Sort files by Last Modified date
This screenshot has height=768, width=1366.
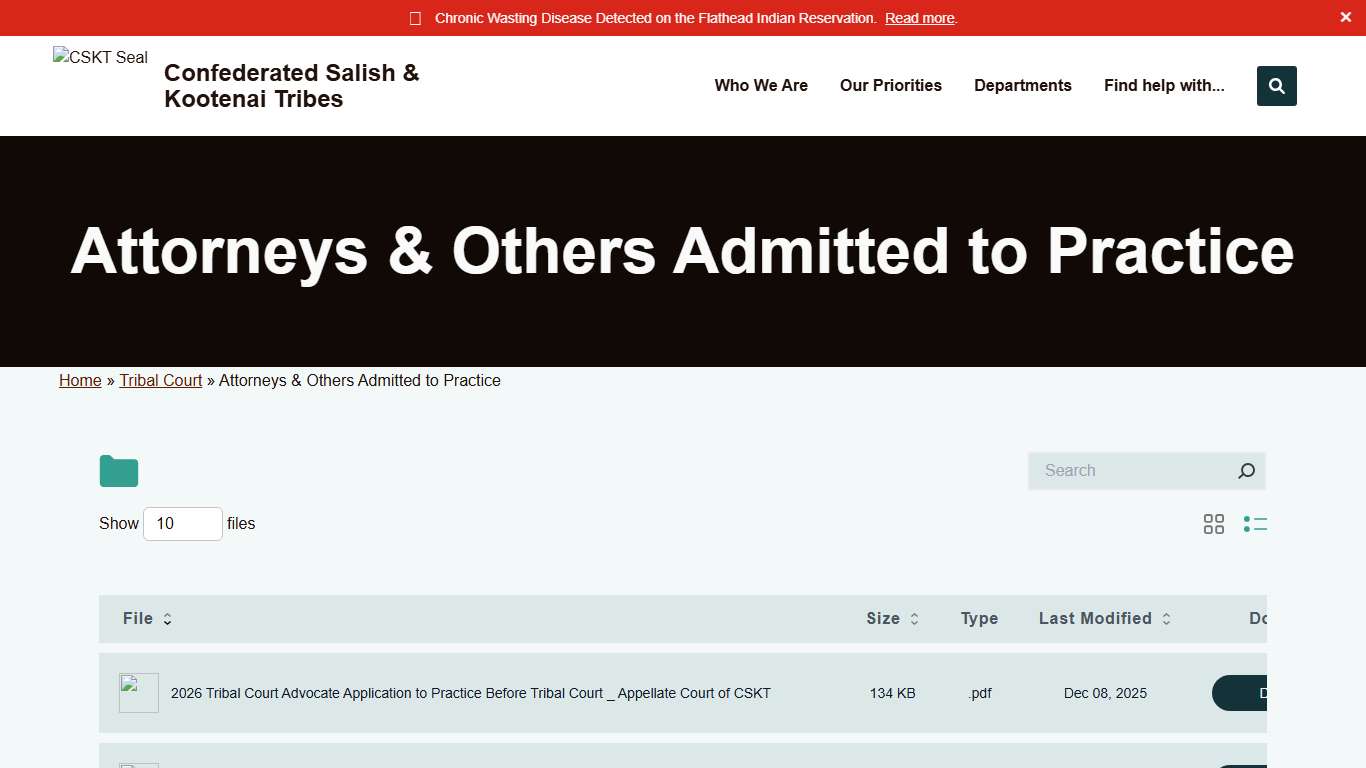pyautogui.click(x=1166, y=619)
